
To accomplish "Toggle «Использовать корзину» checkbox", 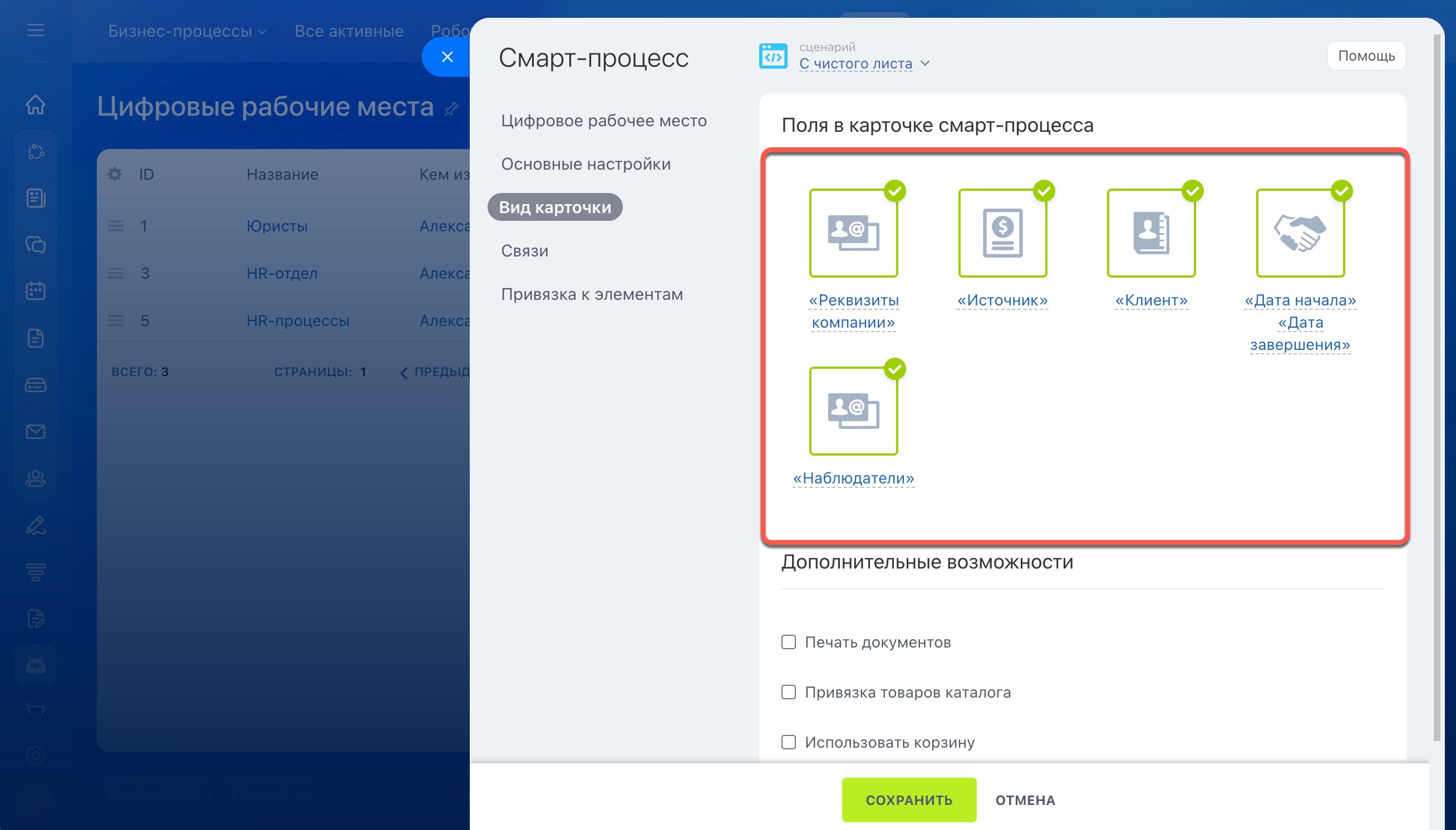I will click(x=788, y=742).
